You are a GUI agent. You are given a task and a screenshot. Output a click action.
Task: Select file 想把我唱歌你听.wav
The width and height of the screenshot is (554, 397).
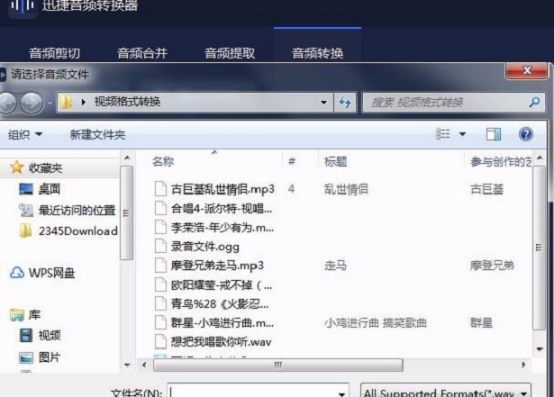[221, 342]
